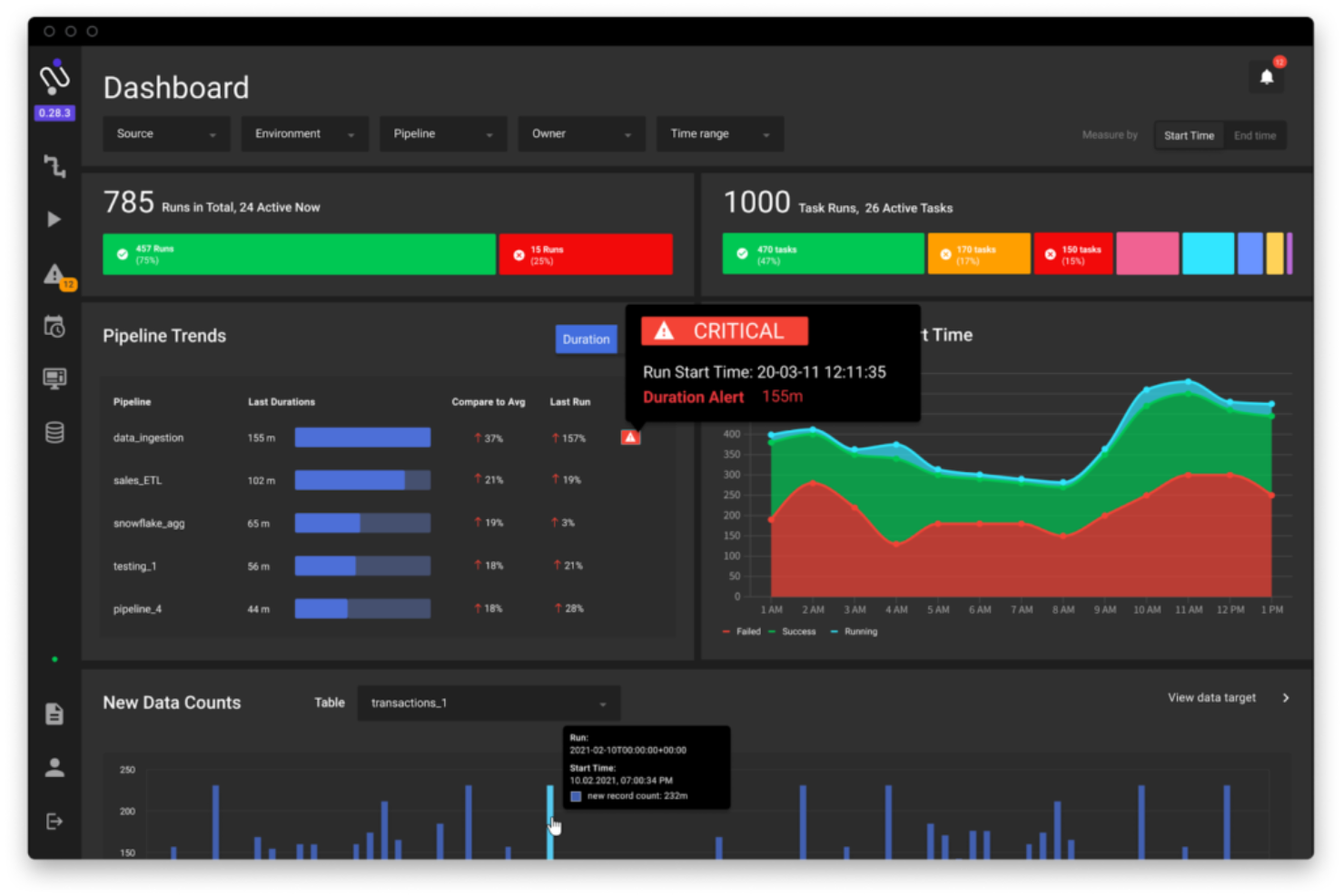Viewport: 1344px width, 896px height.
Task: Open the alerts warning icon in sidebar
Action: click(x=54, y=274)
